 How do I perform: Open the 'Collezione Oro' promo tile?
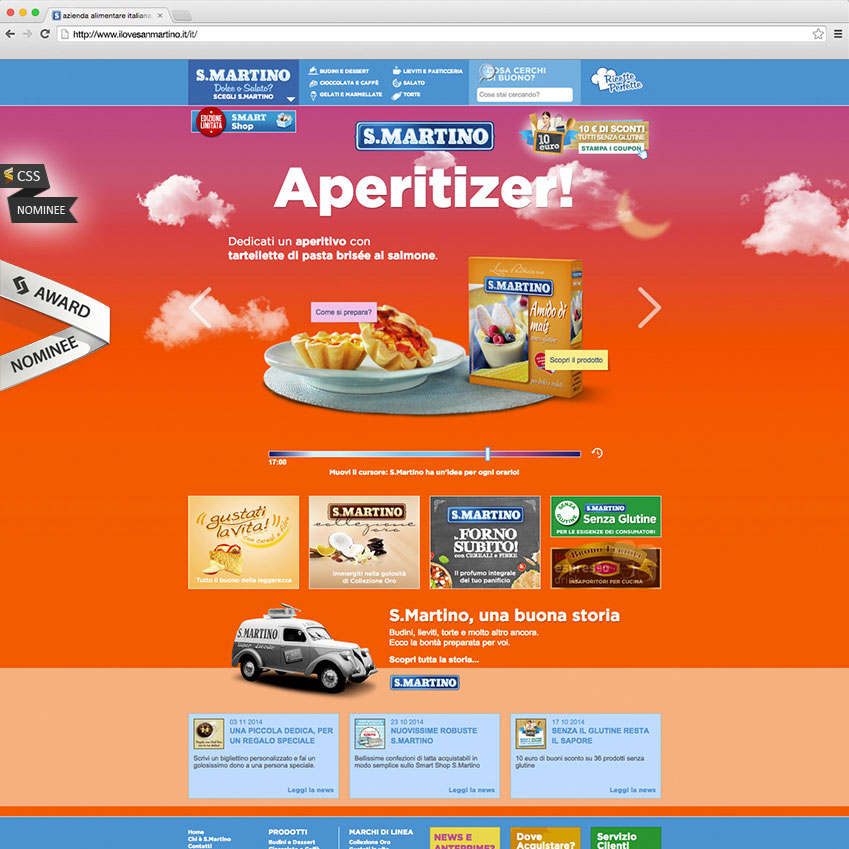[x=364, y=542]
